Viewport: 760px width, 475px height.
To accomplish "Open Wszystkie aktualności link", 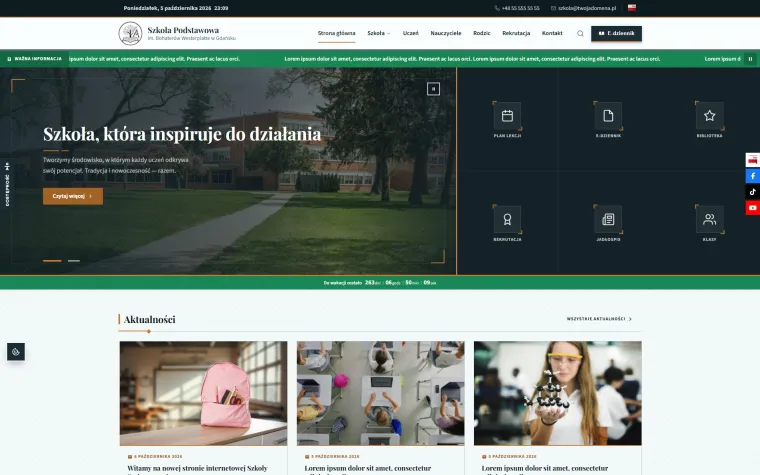I will point(599,319).
